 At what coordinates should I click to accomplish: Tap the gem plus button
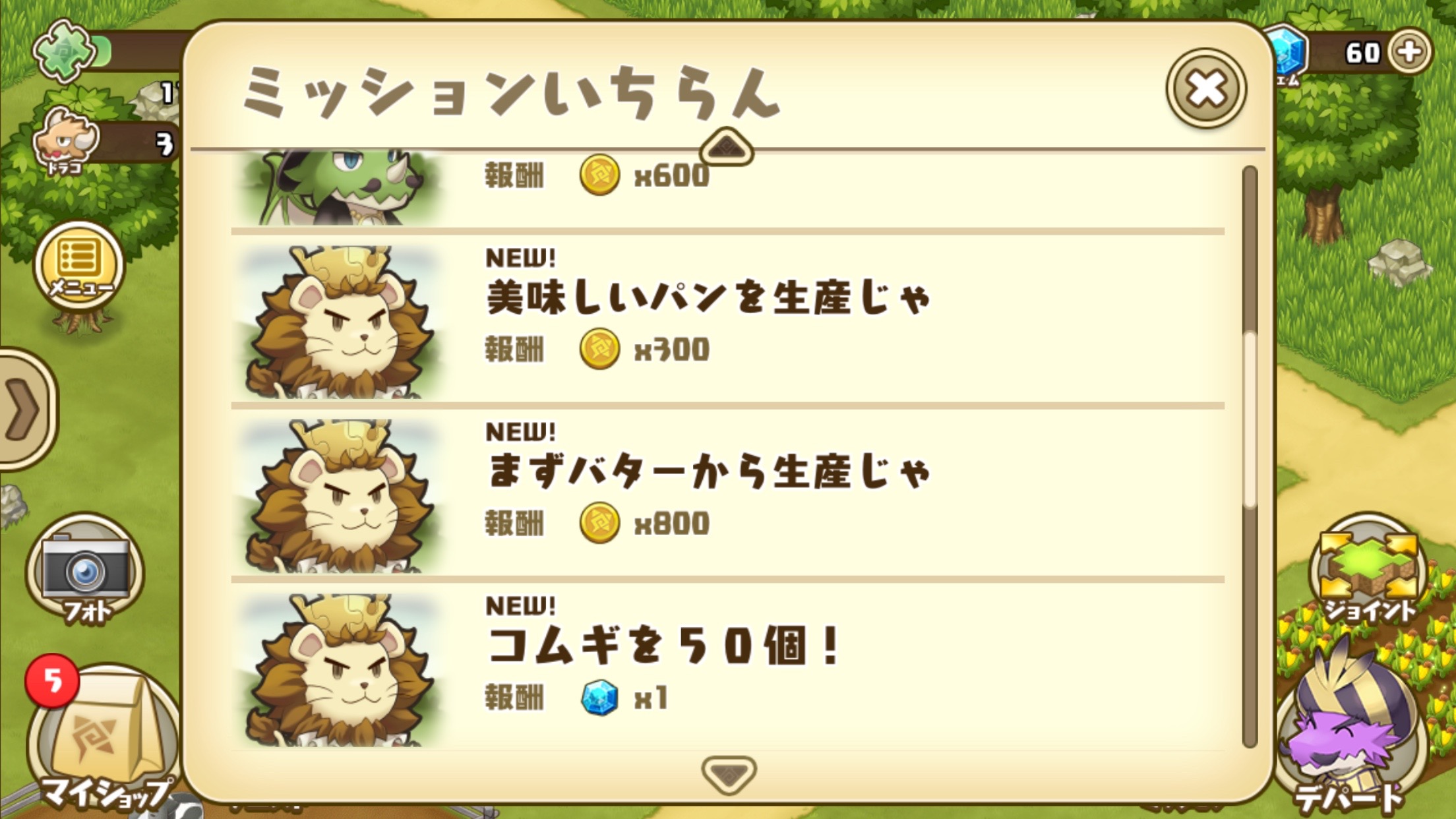tap(1409, 51)
